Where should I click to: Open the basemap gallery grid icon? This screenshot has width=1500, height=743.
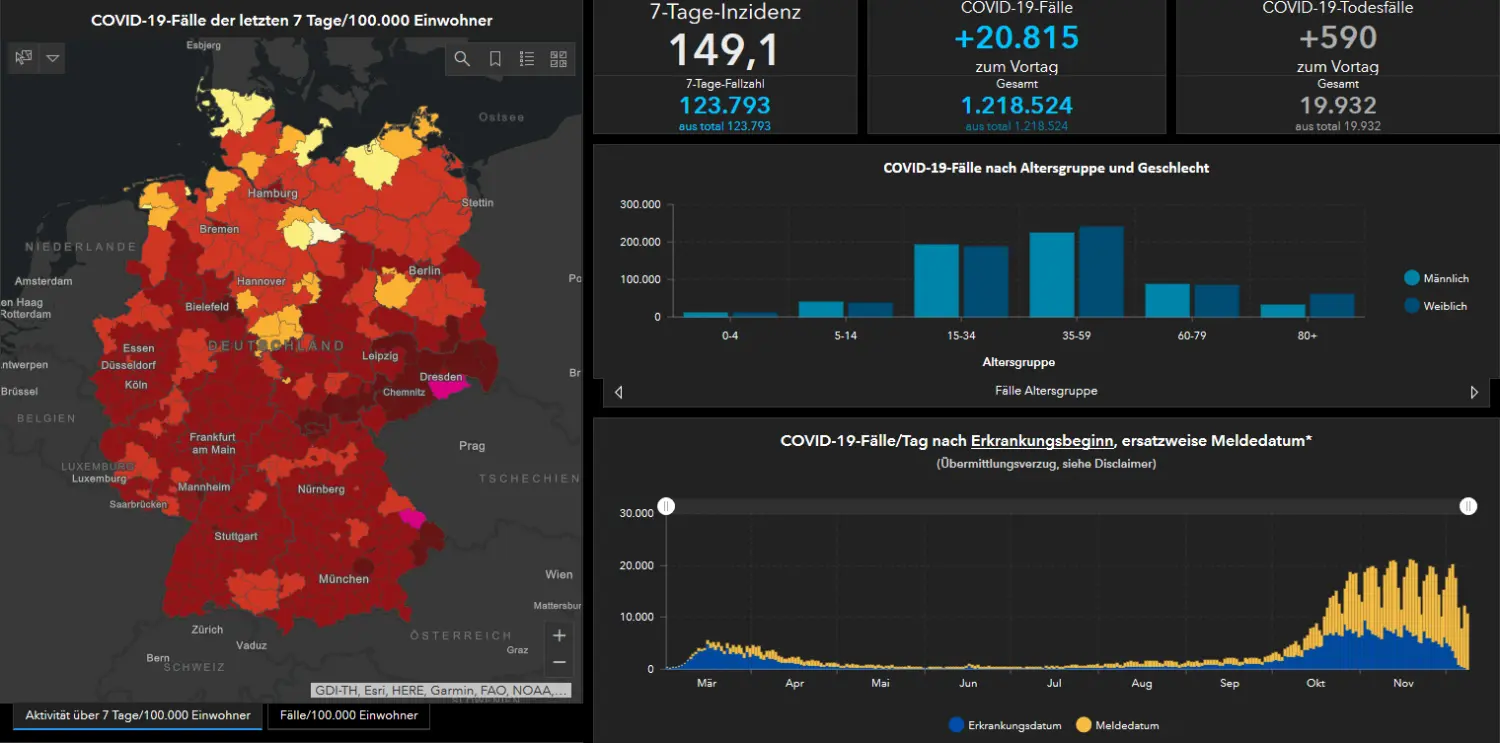click(x=558, y=59)
